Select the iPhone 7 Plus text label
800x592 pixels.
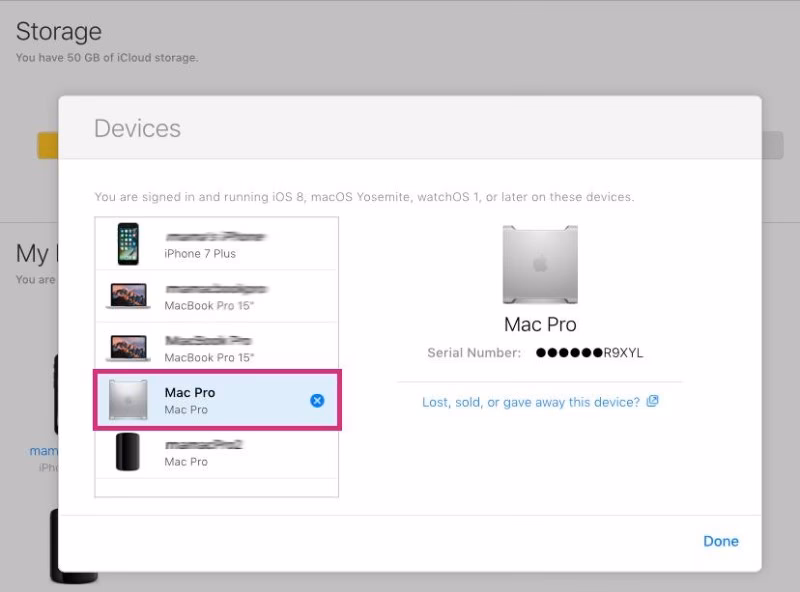point(200,254)
